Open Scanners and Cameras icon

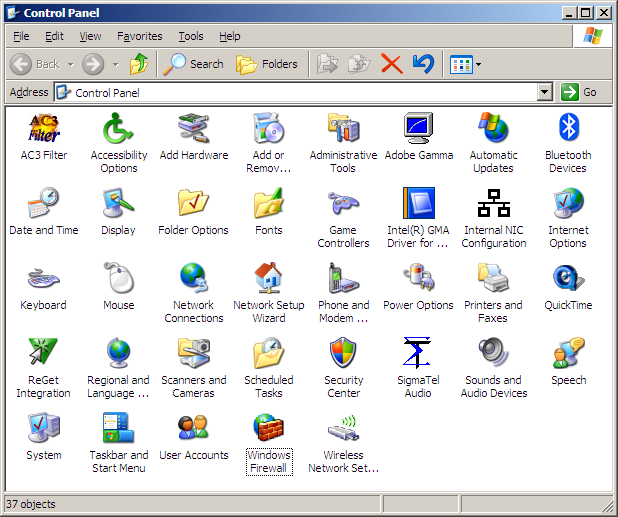[x=194, y=352]
